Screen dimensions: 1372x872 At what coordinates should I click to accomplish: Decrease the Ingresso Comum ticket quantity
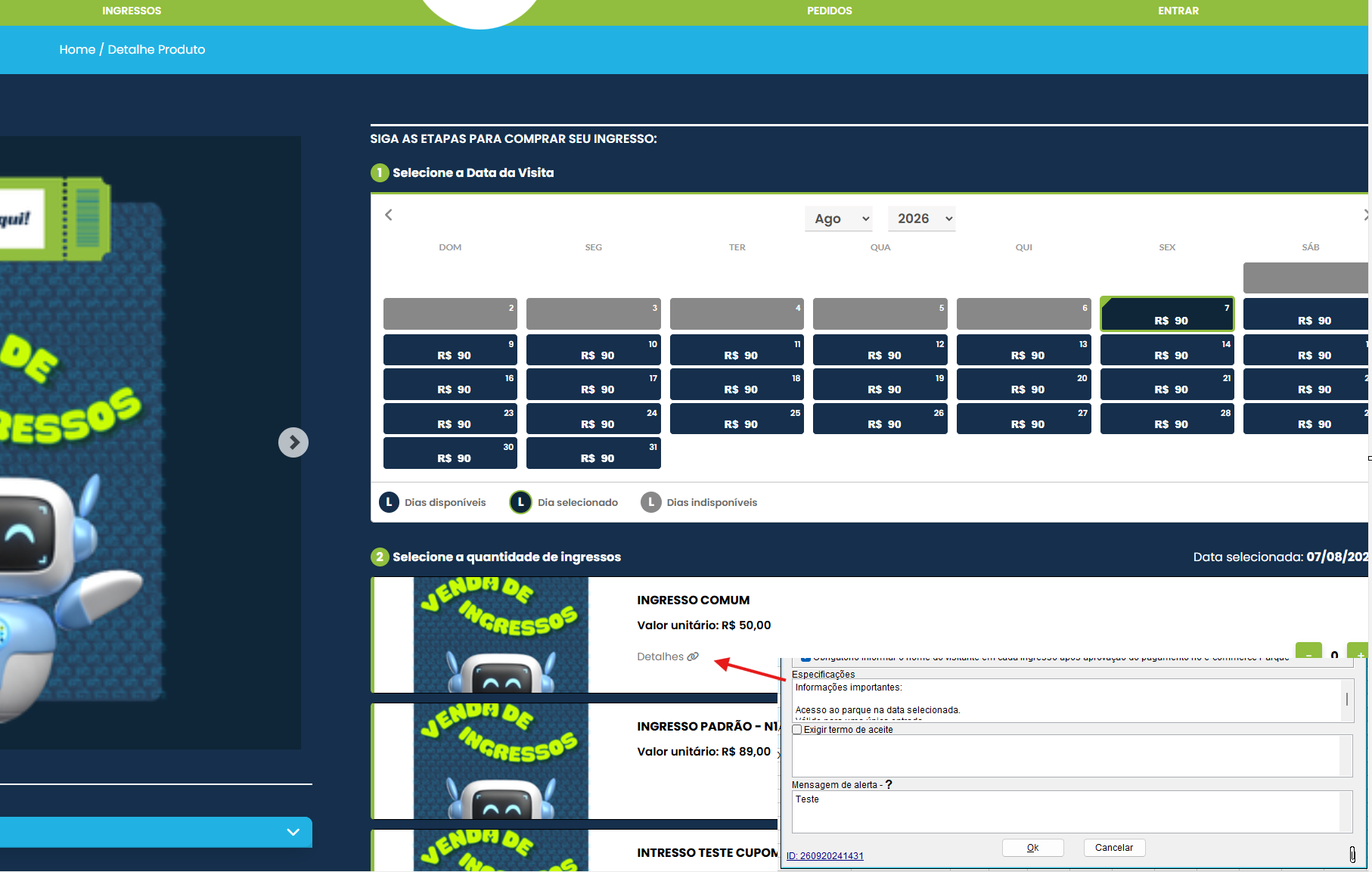pos(1308,650)
